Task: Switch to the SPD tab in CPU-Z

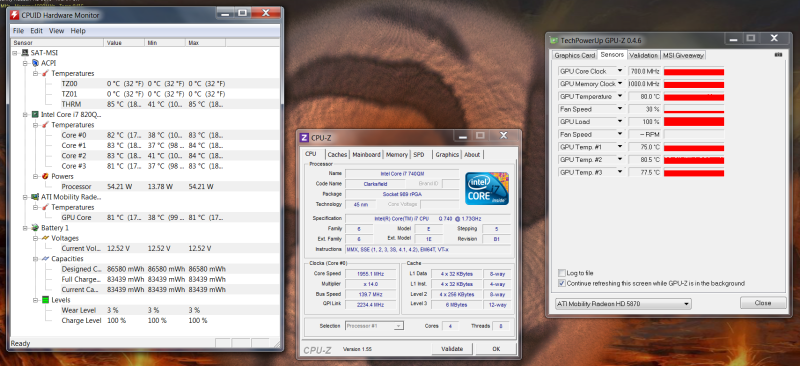Action: [x=418, y=155]
